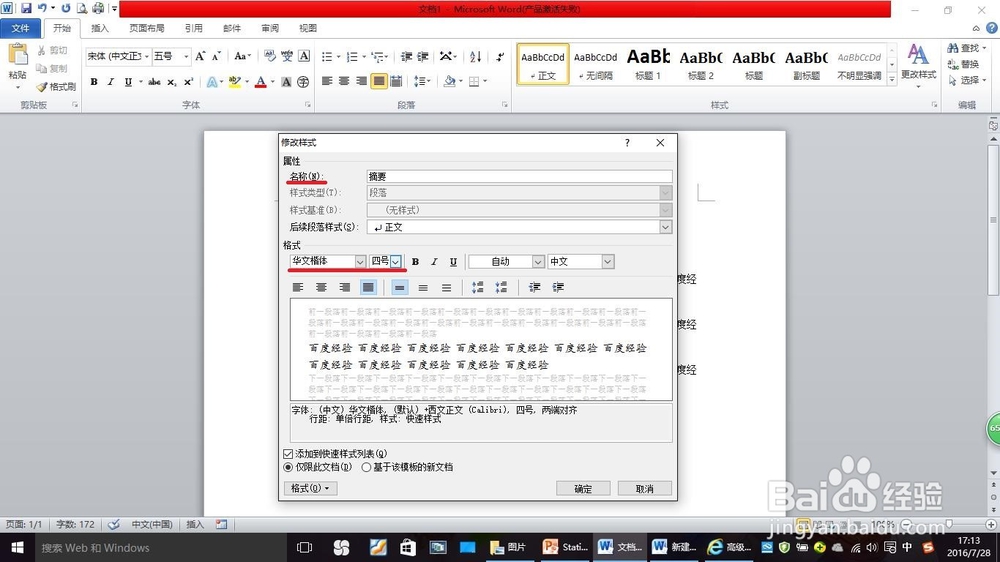This screenshot has height=562, width=1000.
Task: Click justify align in Modify Style dialog
Action: click(368, 288)
